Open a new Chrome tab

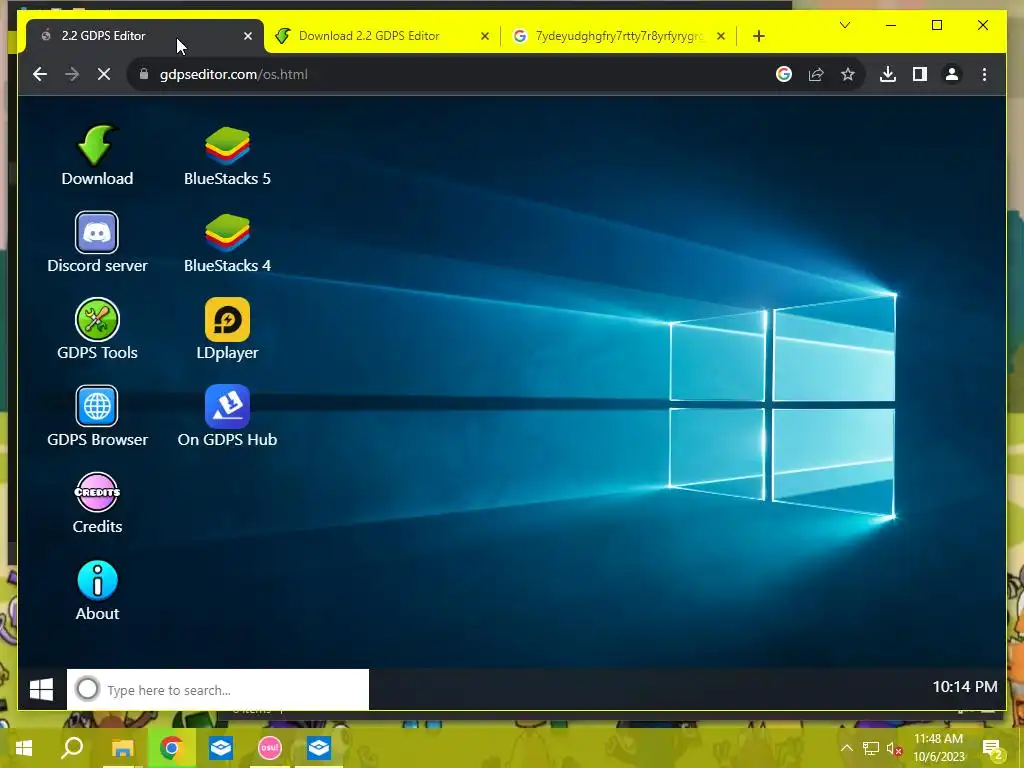(x=758, y=36)
